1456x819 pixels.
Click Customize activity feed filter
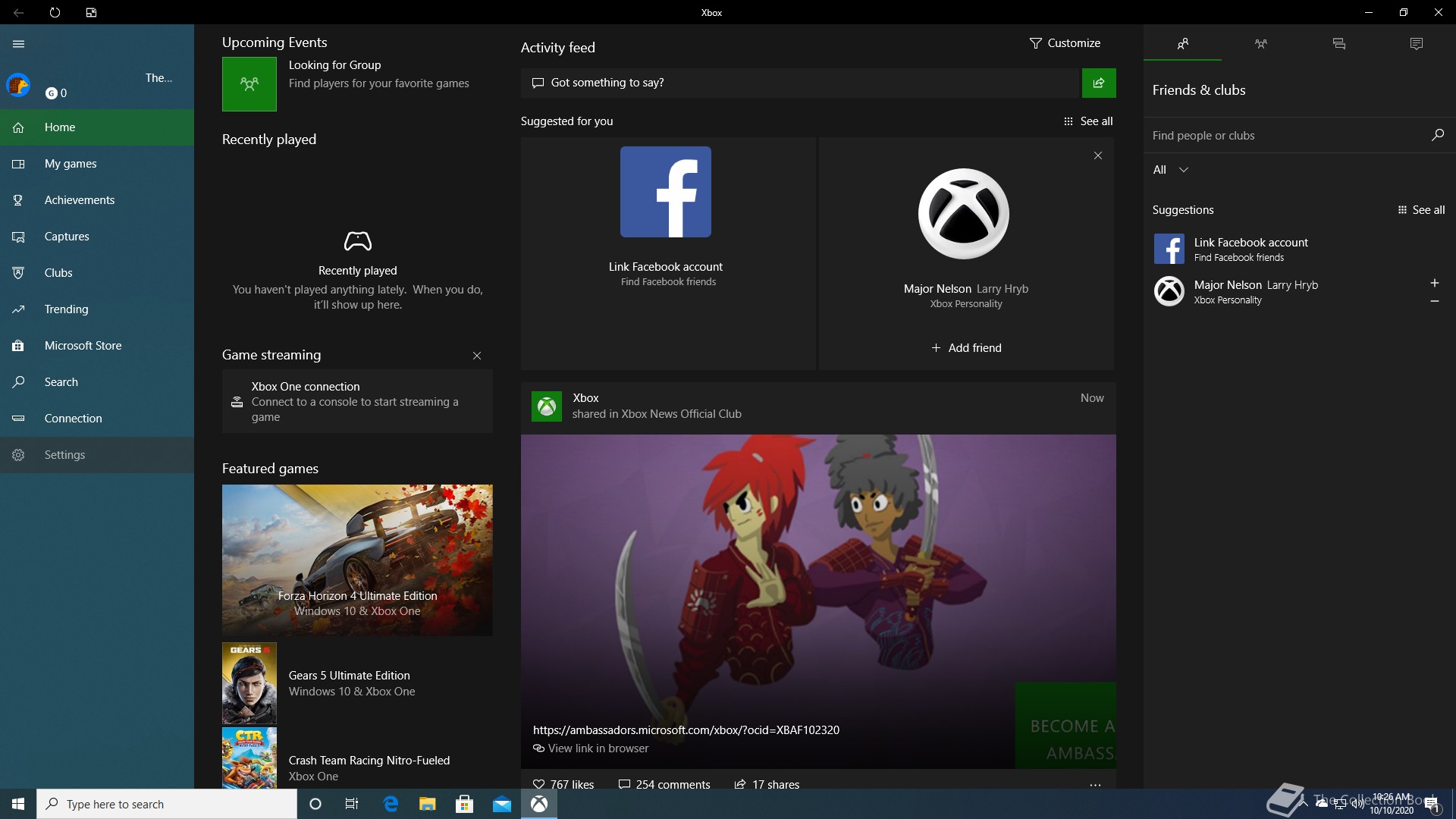[x=1065, y=43]
